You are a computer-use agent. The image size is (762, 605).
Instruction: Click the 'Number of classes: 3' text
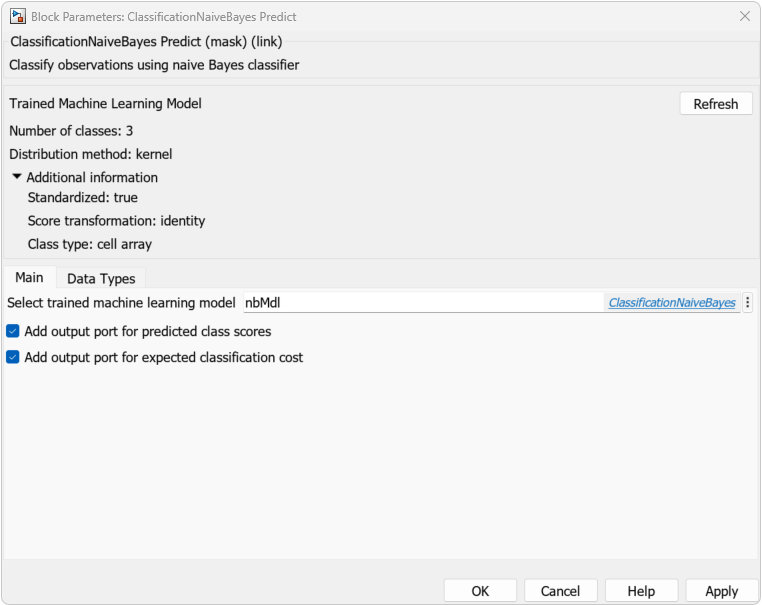(71, 131)
